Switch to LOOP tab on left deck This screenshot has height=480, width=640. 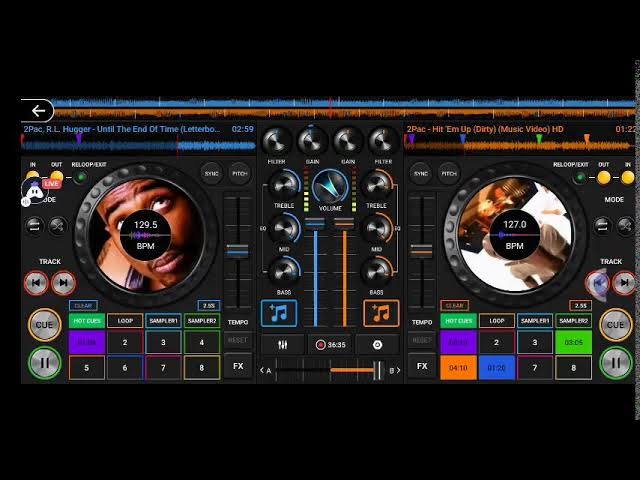pyautogui.click(x=125, y=321)
